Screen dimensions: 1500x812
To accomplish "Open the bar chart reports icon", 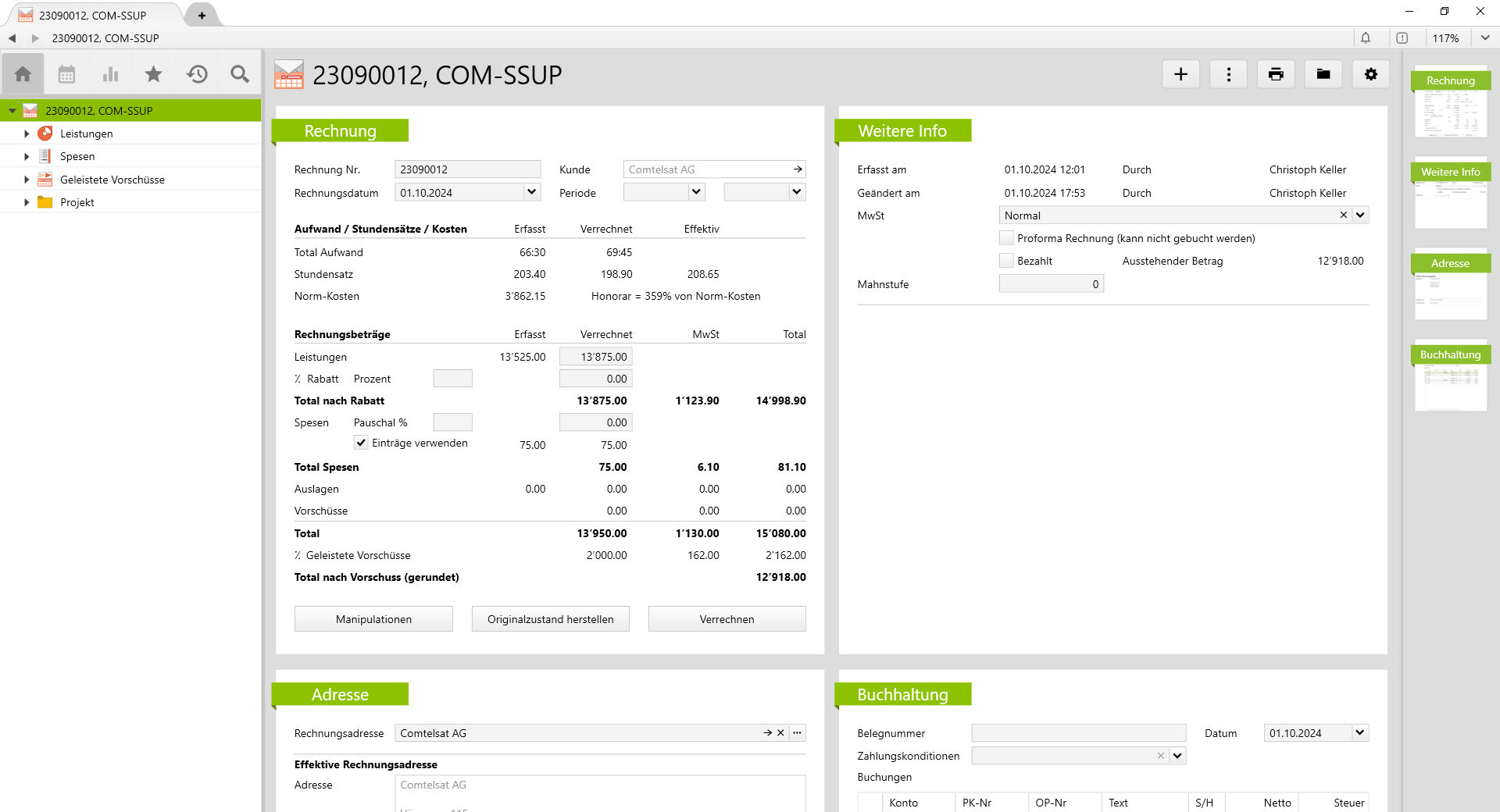I will coord(110,74).
